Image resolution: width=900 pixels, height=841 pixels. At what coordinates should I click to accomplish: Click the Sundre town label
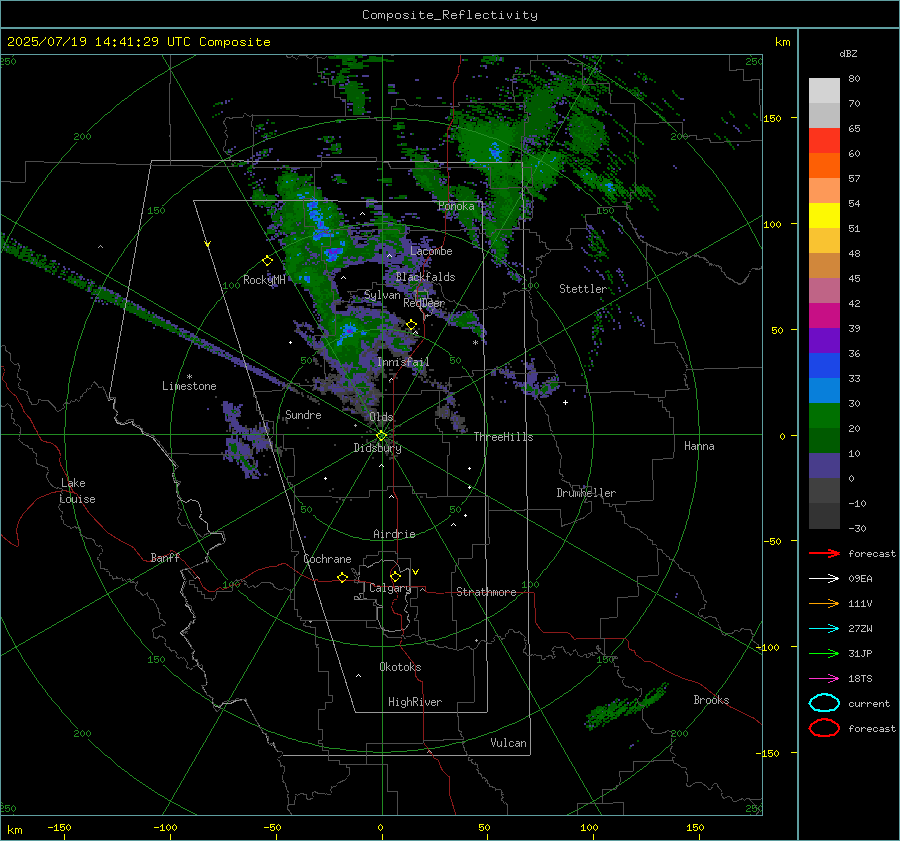coord(303,414)
